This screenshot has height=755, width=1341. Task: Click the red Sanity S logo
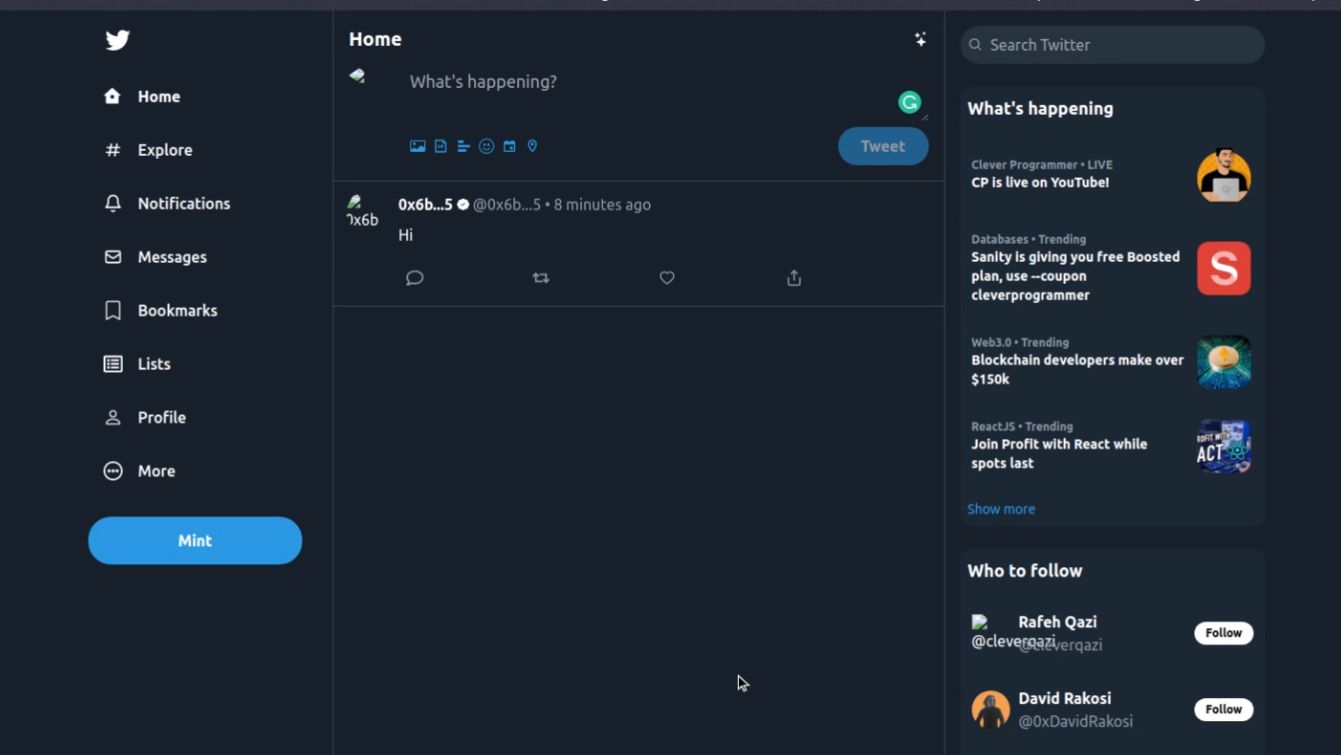1224,268
